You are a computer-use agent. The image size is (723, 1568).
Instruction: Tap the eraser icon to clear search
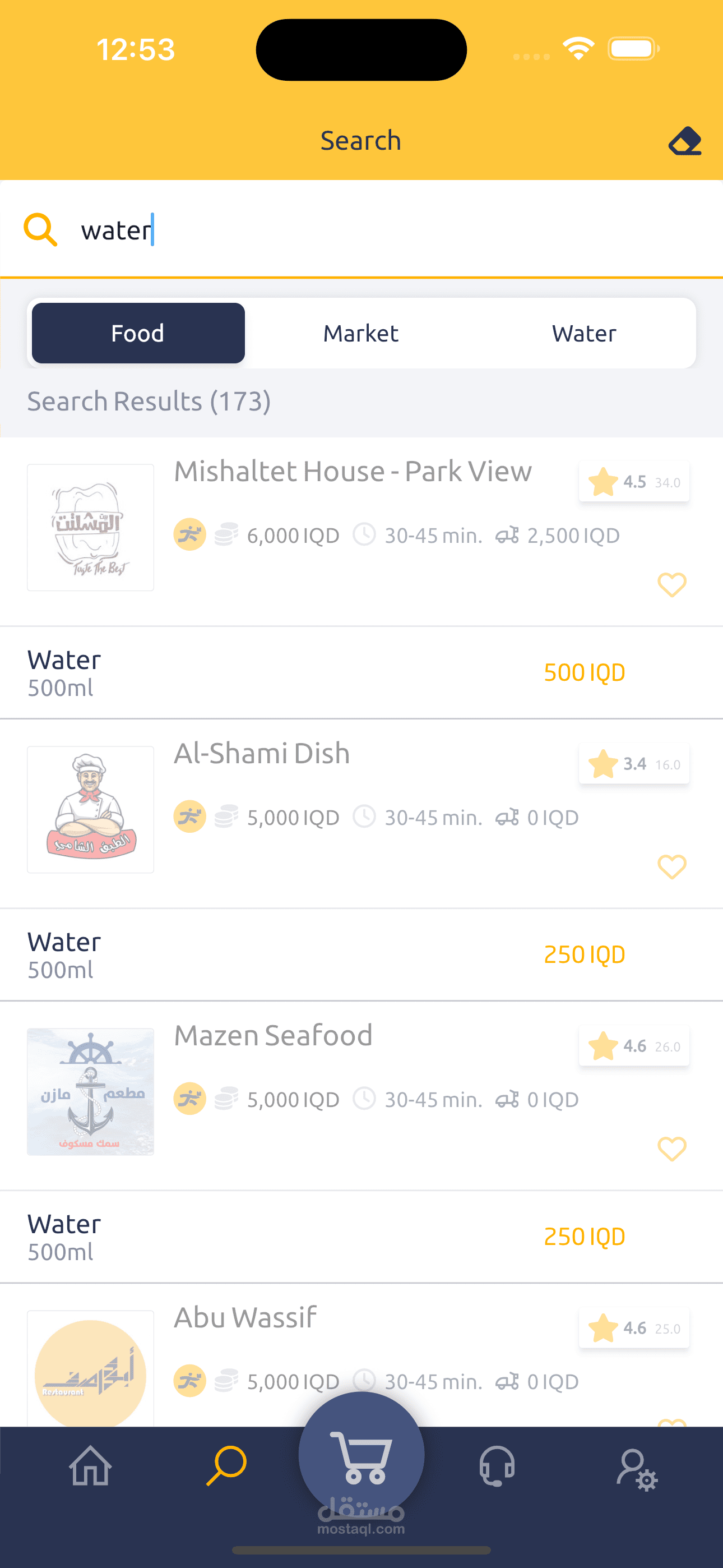point(685,141)
